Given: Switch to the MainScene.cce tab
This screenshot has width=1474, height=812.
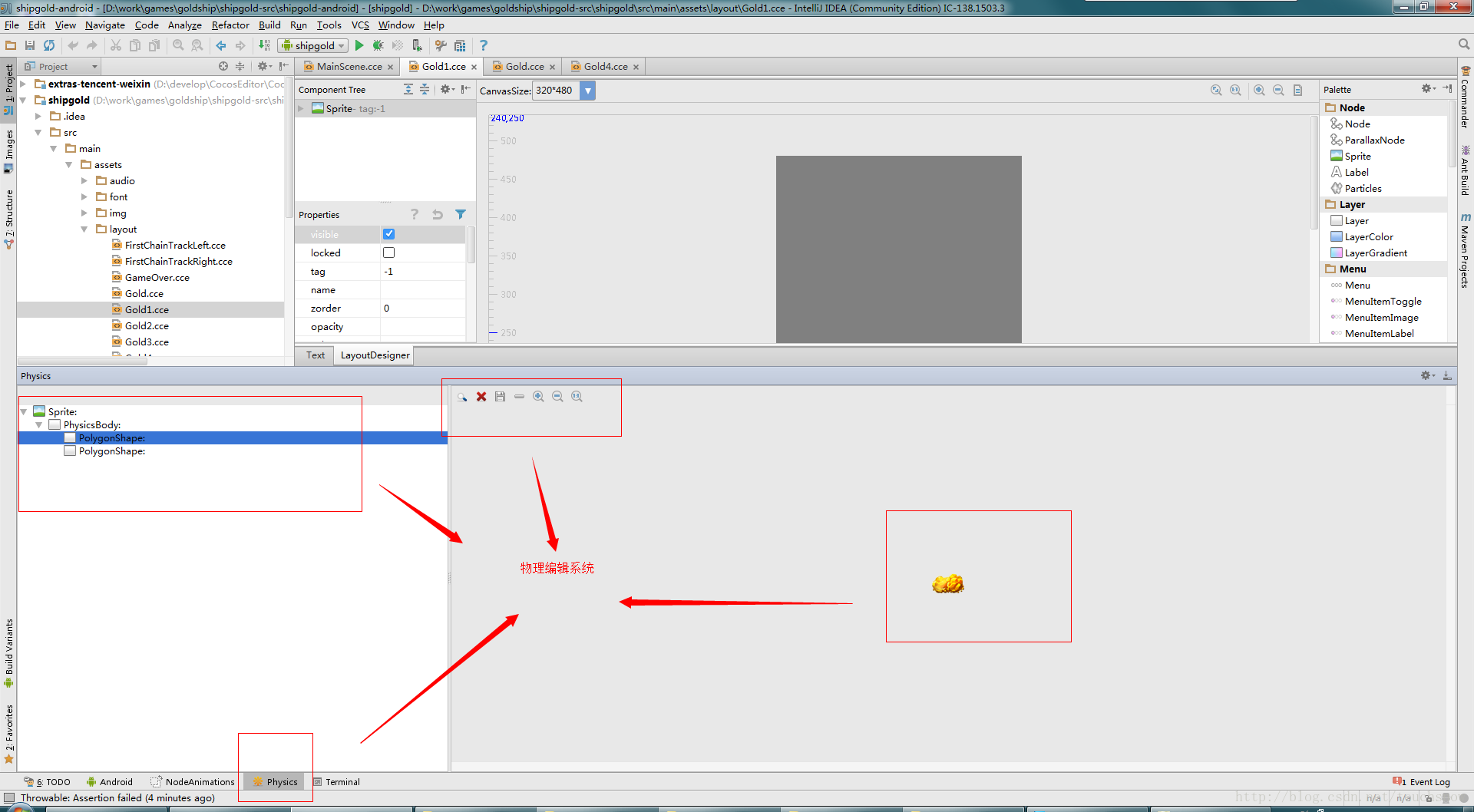Looking at the screenshot, I should [349, 67].
